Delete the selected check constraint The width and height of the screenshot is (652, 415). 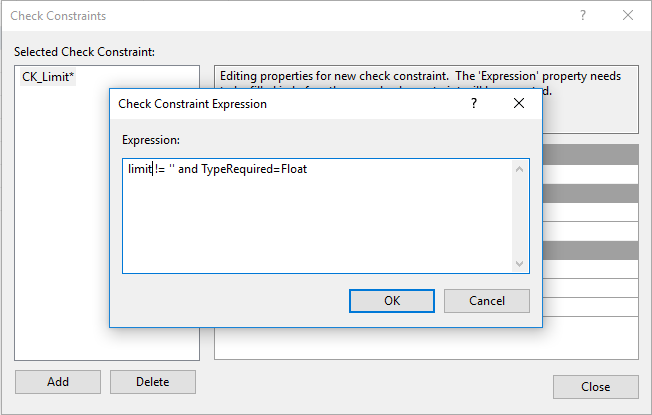(x=152, y=382)
